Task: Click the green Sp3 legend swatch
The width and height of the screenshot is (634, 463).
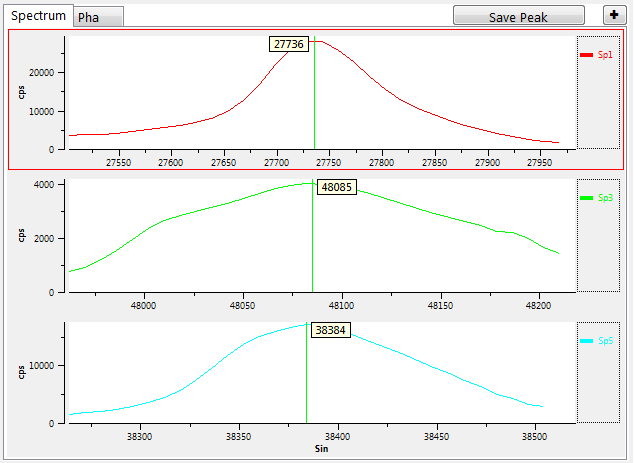Action: 587,198
